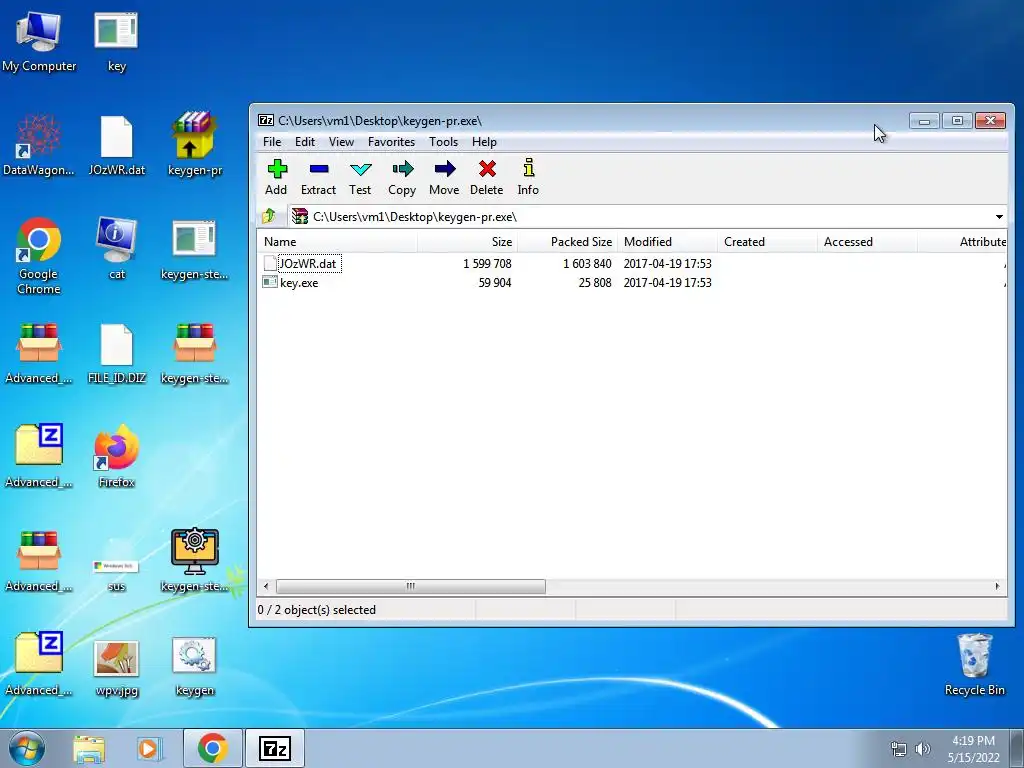Select key.exe in the archive list
Viewport: 1024px width, 768px height.
point(298,283)
